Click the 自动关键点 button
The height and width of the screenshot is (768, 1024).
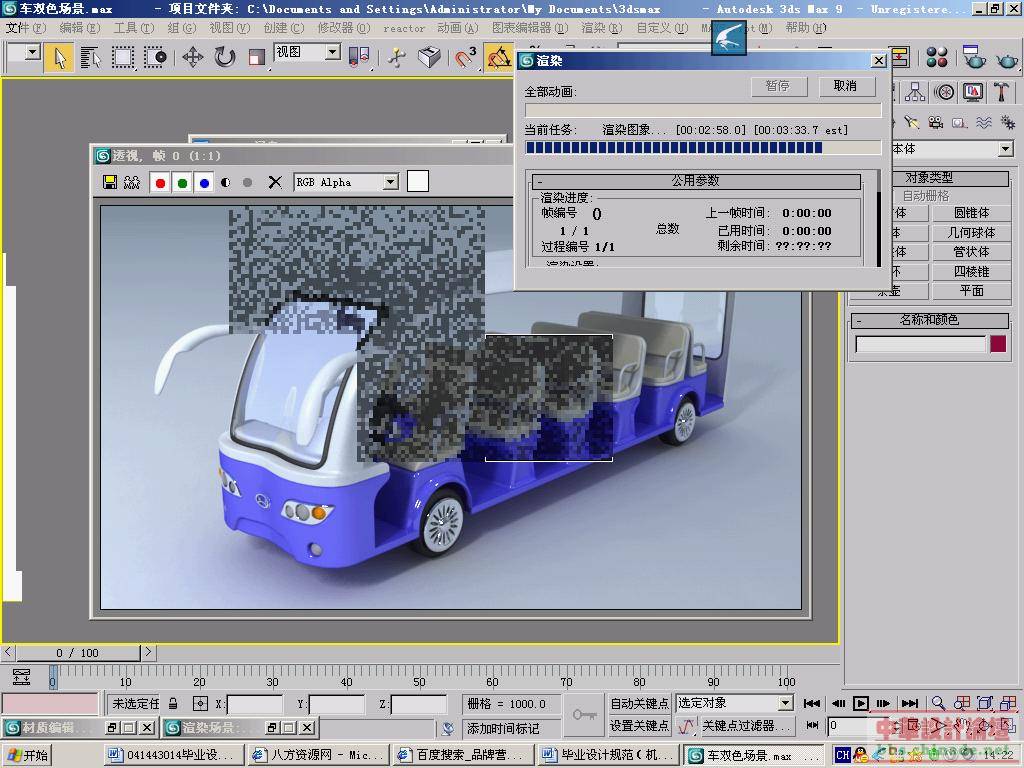coord(639,704)
